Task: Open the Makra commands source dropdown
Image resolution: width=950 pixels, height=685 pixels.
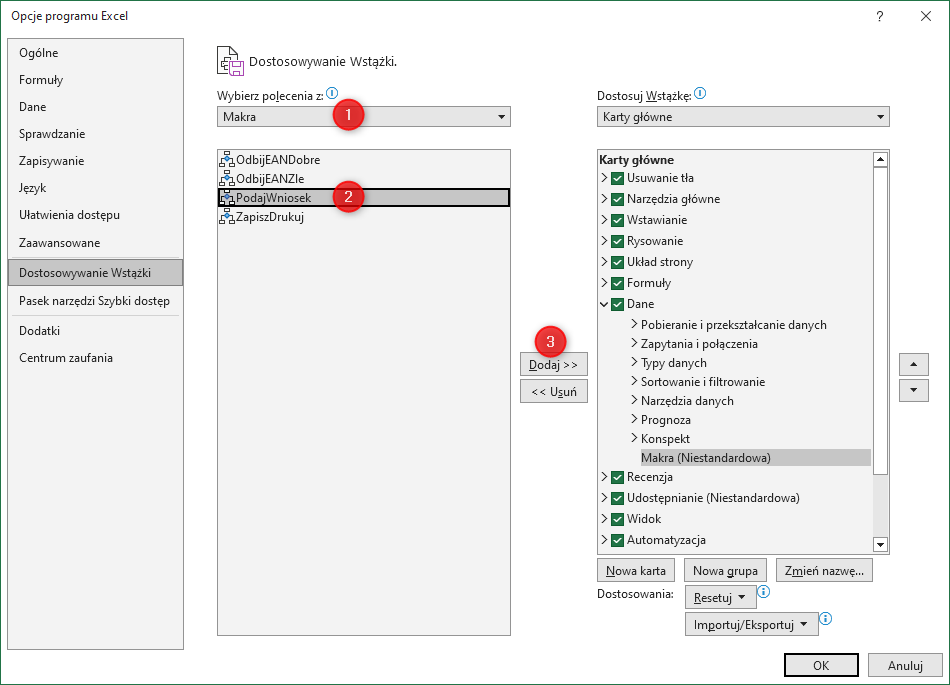Action: pos(363,117)
